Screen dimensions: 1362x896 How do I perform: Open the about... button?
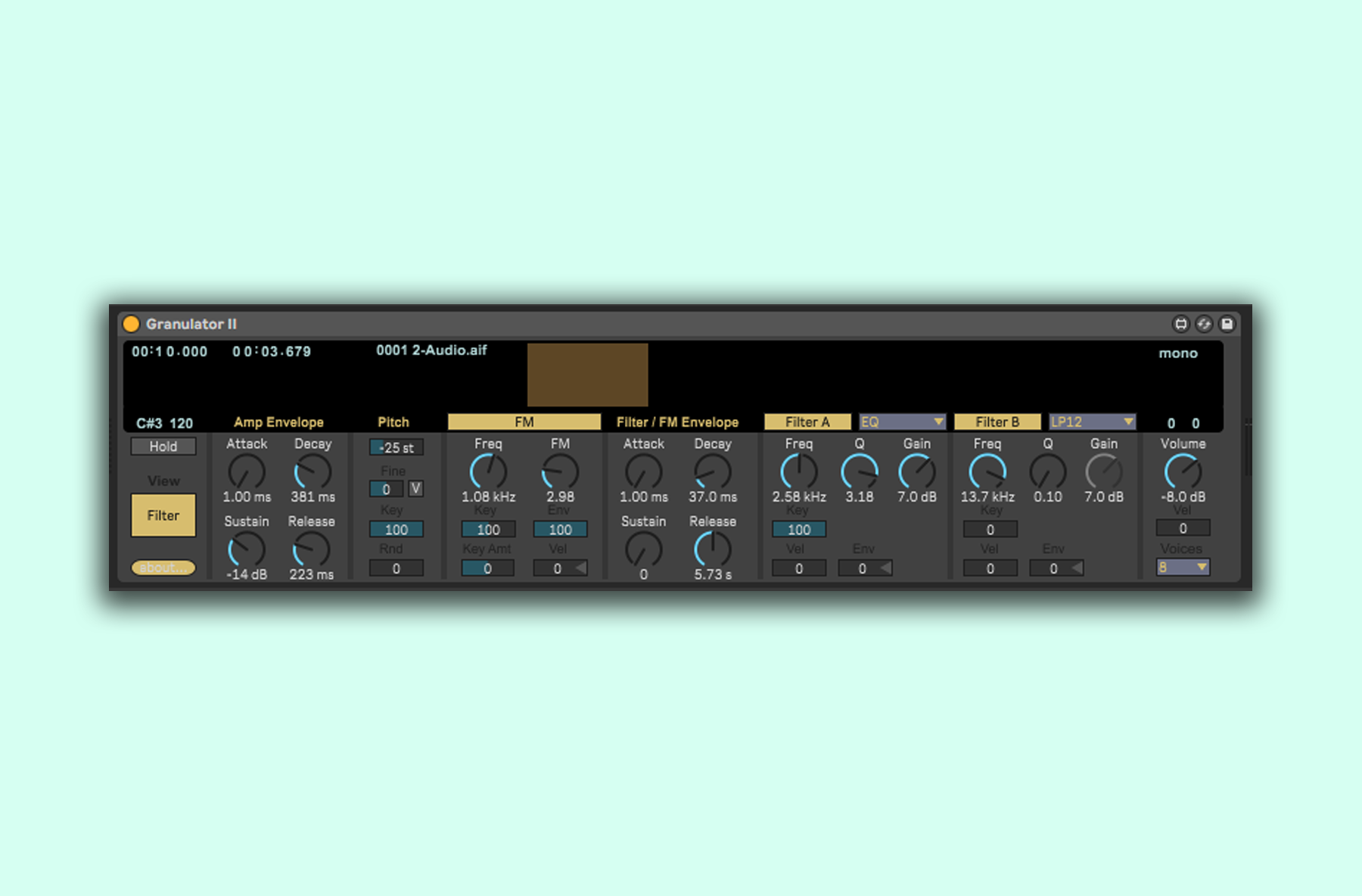(x=163, y=568)
